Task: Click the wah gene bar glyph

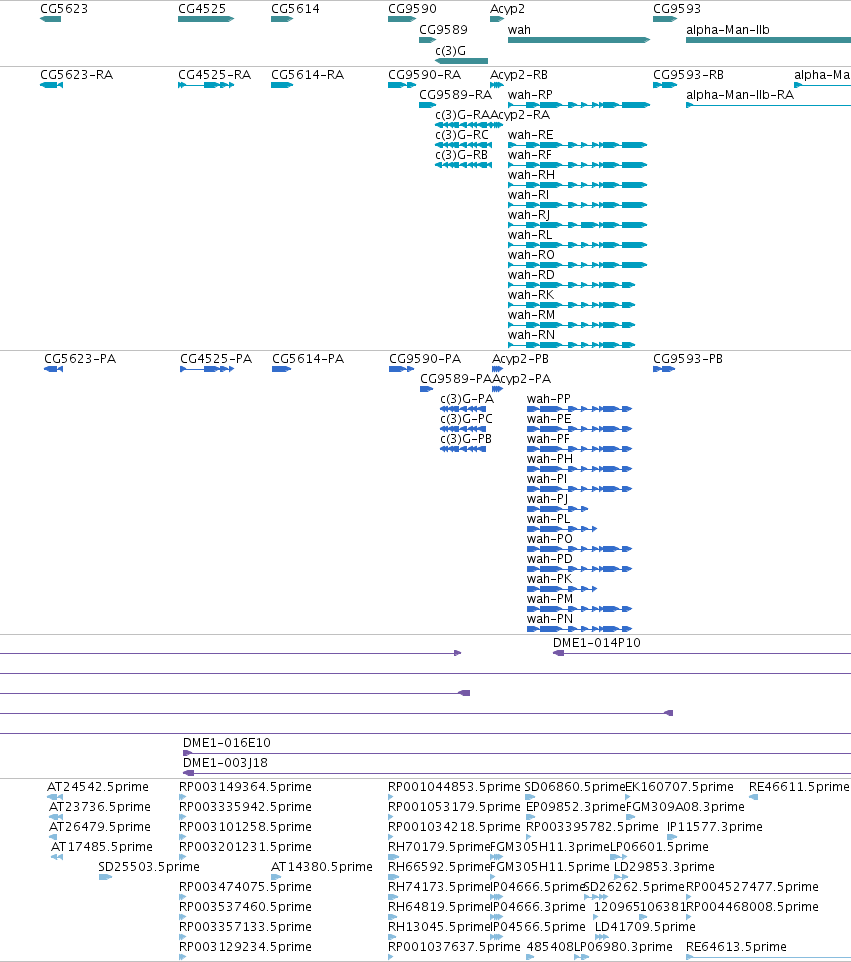Action: [x=579, y=40]
